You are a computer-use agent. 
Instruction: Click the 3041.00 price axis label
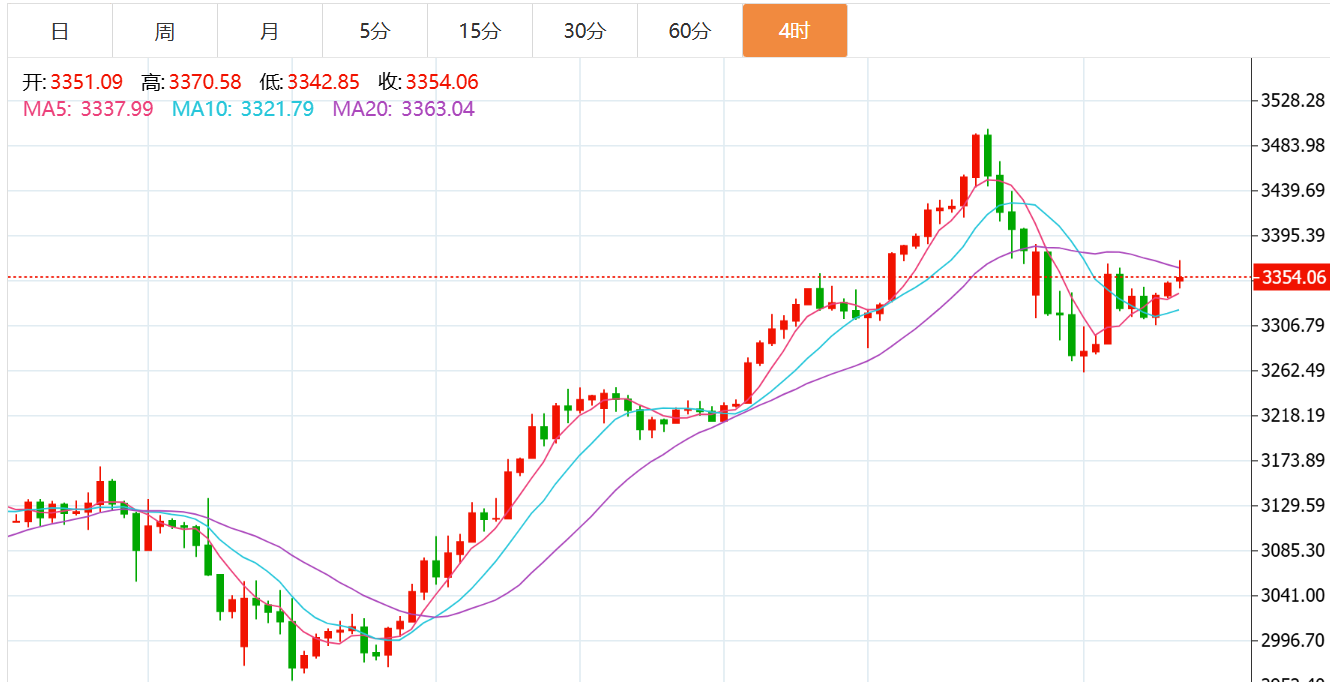click(x=1293, y=595)
